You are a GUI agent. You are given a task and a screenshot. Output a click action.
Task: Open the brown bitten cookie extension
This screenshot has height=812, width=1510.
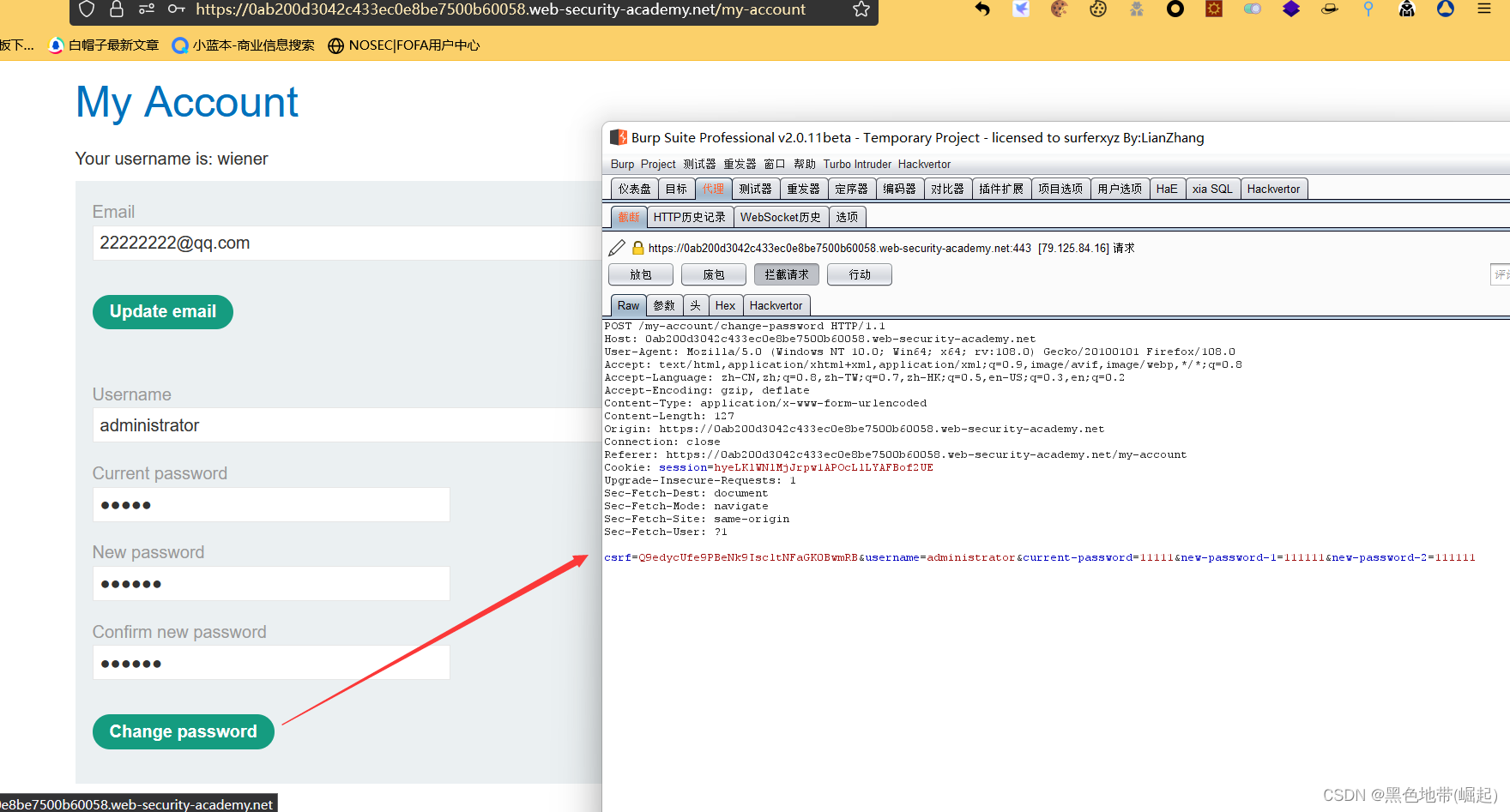point(1060,9)
